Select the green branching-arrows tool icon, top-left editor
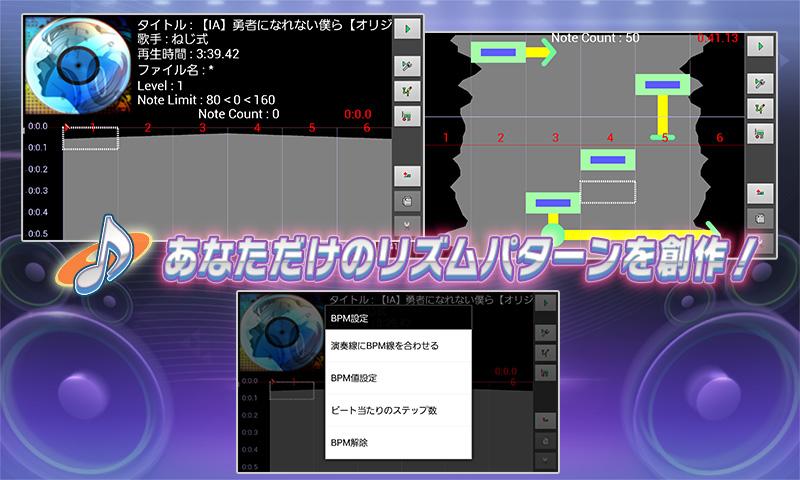Viewport: 800px width, 480px height. [x=407, y=91]
